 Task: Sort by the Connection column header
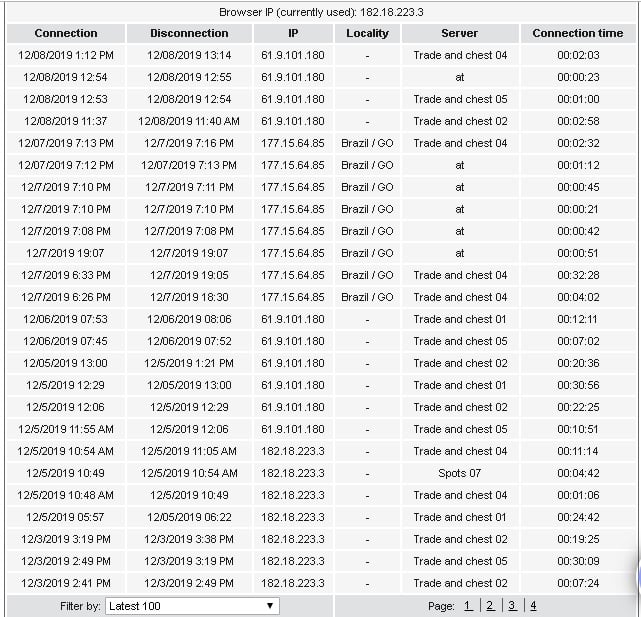pos(66,33)
